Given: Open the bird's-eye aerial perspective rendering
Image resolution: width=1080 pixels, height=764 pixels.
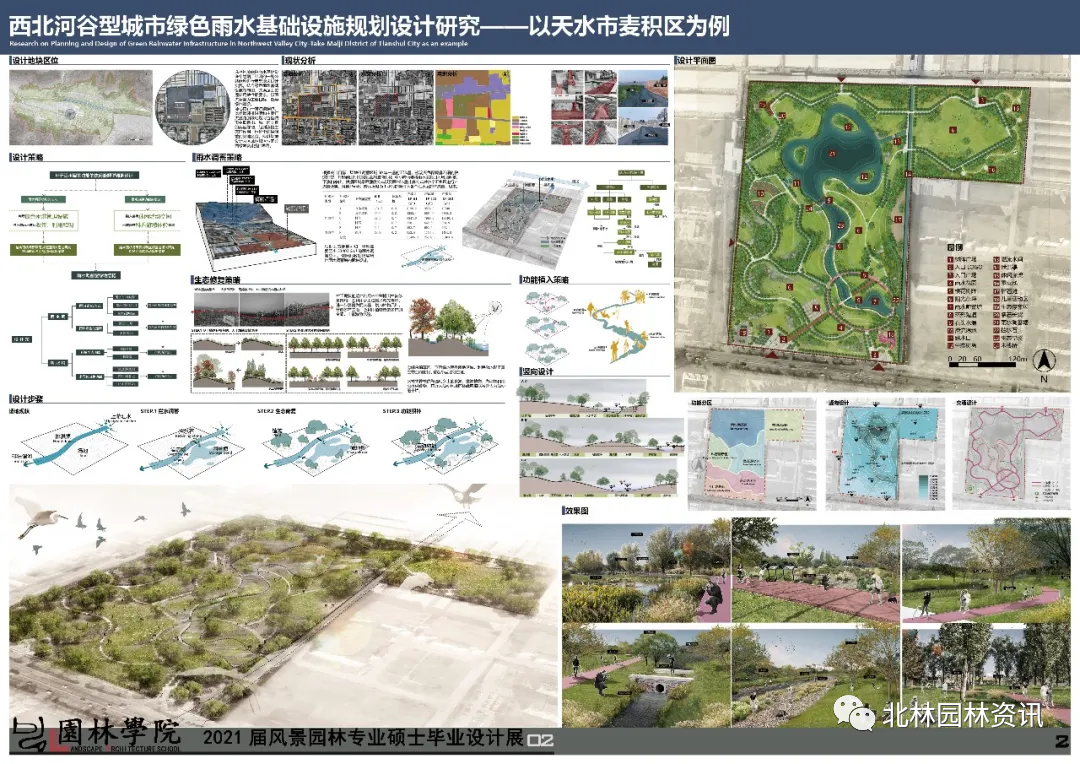Looking at the screenshot, I should 284,606.
